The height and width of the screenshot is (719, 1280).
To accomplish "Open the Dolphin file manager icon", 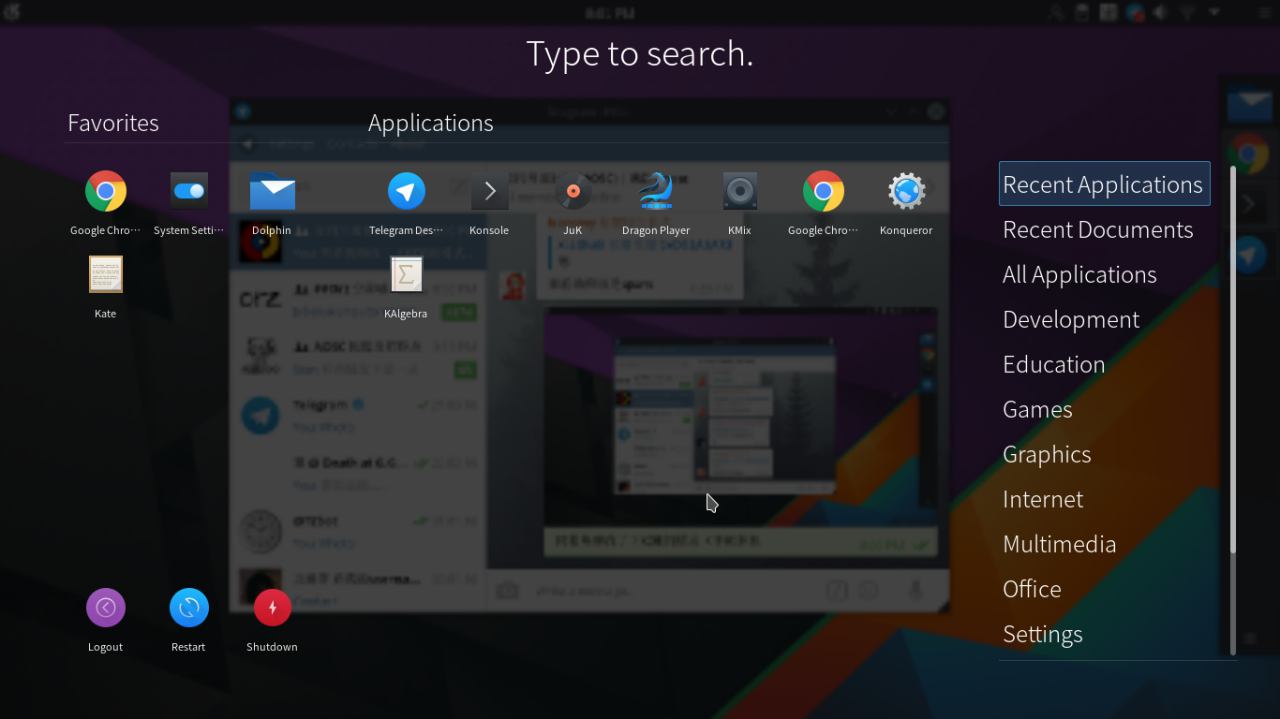I will [272, 191].
